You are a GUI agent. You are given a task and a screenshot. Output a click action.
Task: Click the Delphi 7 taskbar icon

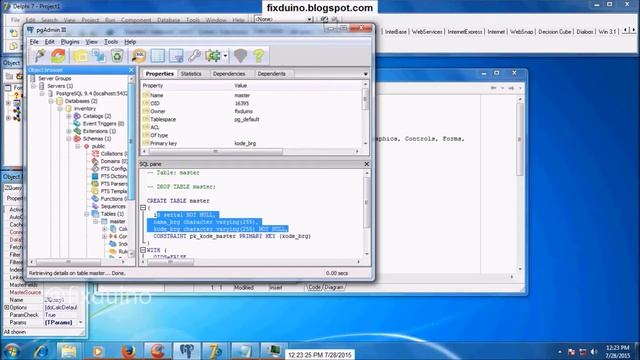[216, 351]
